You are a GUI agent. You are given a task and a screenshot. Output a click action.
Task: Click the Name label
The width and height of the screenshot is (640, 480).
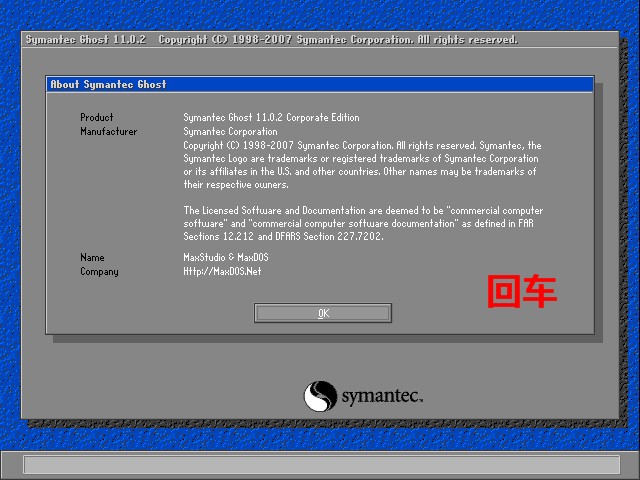[x=92, y=258]
